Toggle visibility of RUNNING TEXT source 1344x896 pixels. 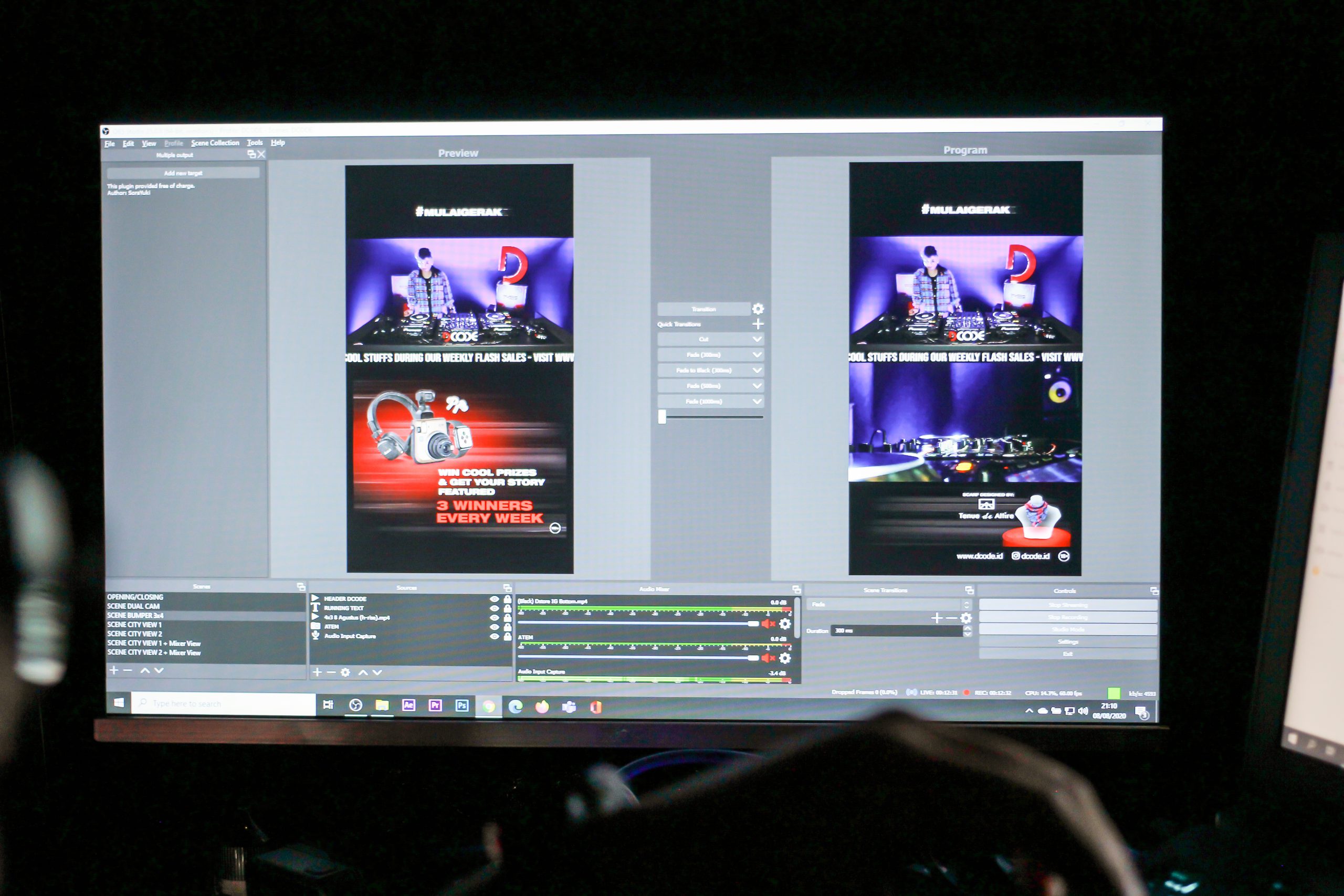point(494,608)
